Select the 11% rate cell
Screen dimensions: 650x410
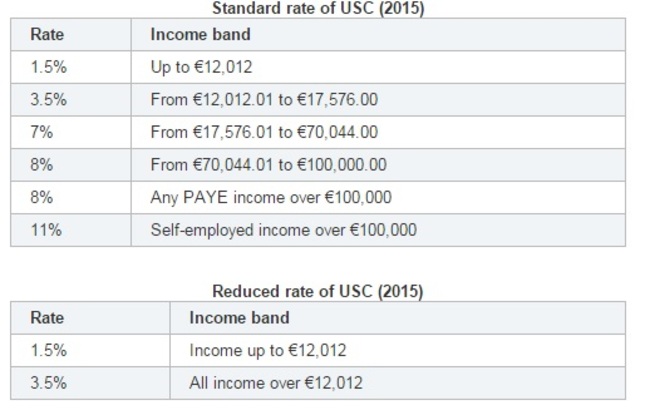(45, 230)
